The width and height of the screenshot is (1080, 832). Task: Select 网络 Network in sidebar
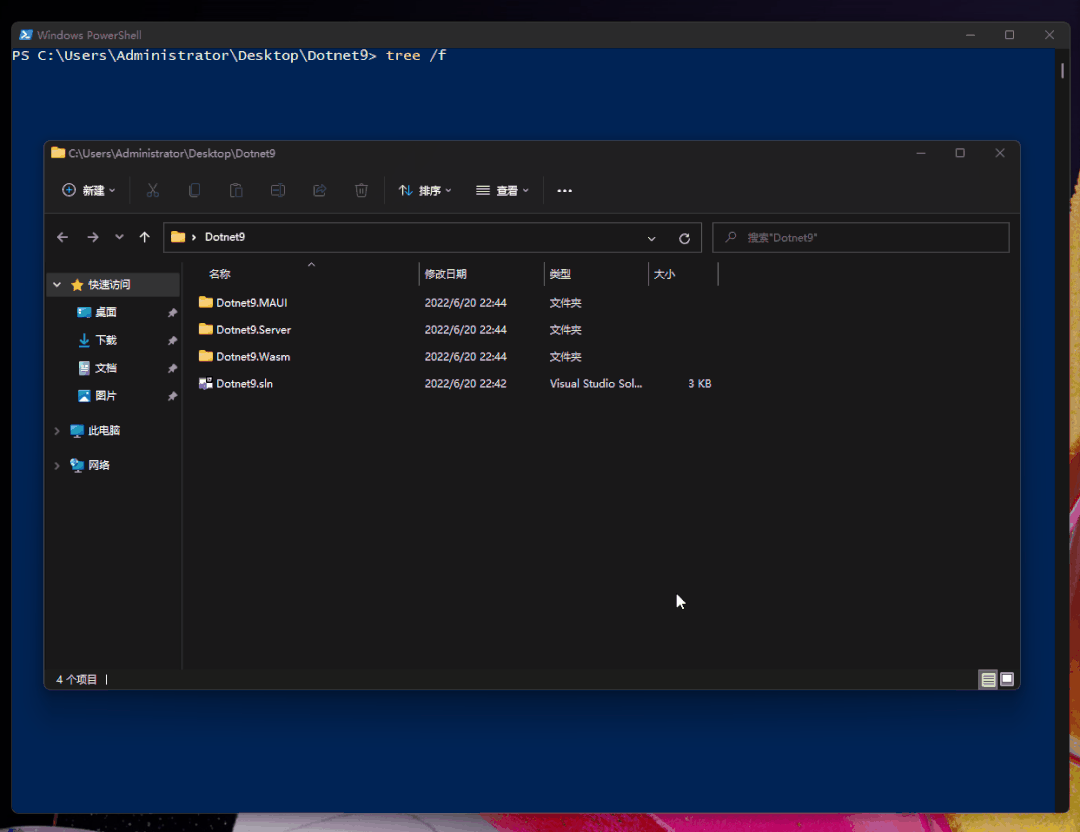[98, 465]
